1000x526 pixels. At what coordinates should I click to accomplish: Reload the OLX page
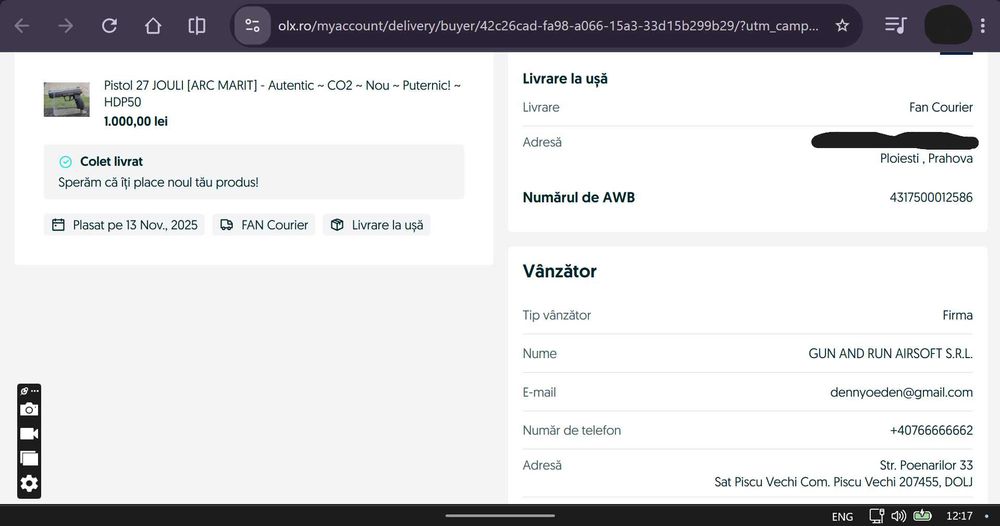109,26
